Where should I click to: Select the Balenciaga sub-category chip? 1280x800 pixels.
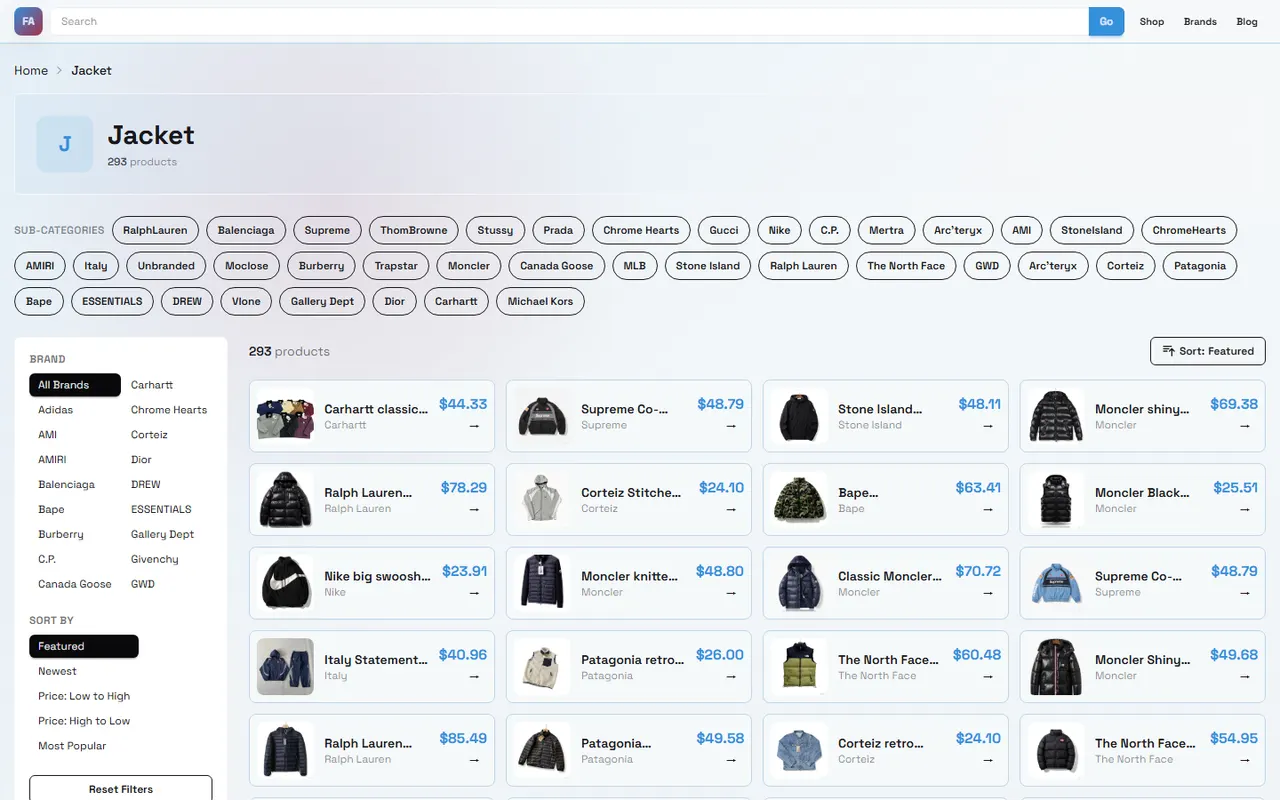246,230
